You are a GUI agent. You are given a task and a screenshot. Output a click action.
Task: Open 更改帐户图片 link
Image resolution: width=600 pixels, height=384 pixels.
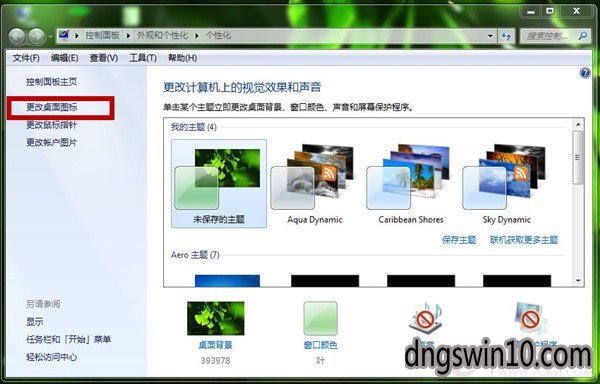pyautogui.click(x=51, y=142)
